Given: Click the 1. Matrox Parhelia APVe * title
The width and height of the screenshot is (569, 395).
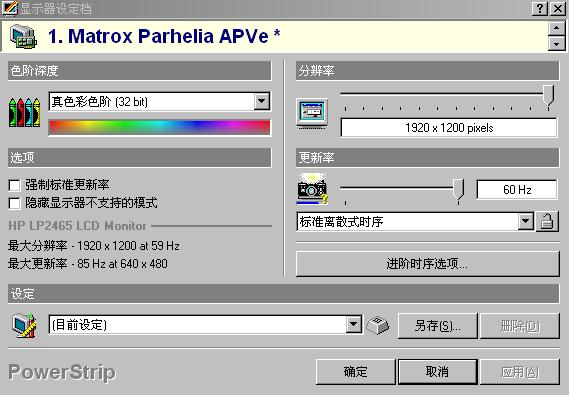Looking at the screenshot, I should click(164, 36).
